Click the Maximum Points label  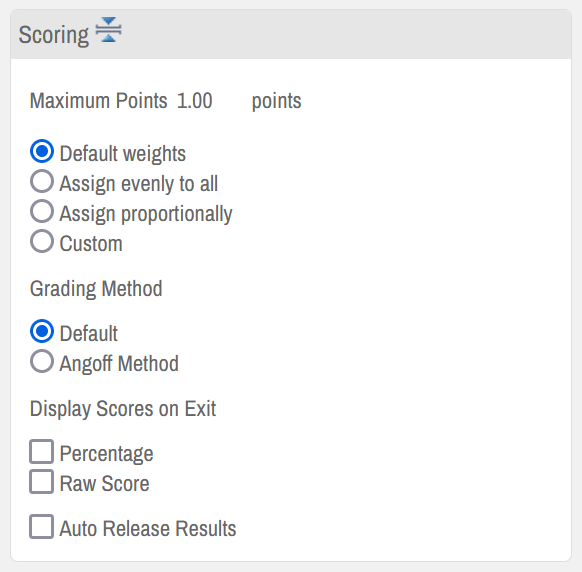click(x=98, y=101)
